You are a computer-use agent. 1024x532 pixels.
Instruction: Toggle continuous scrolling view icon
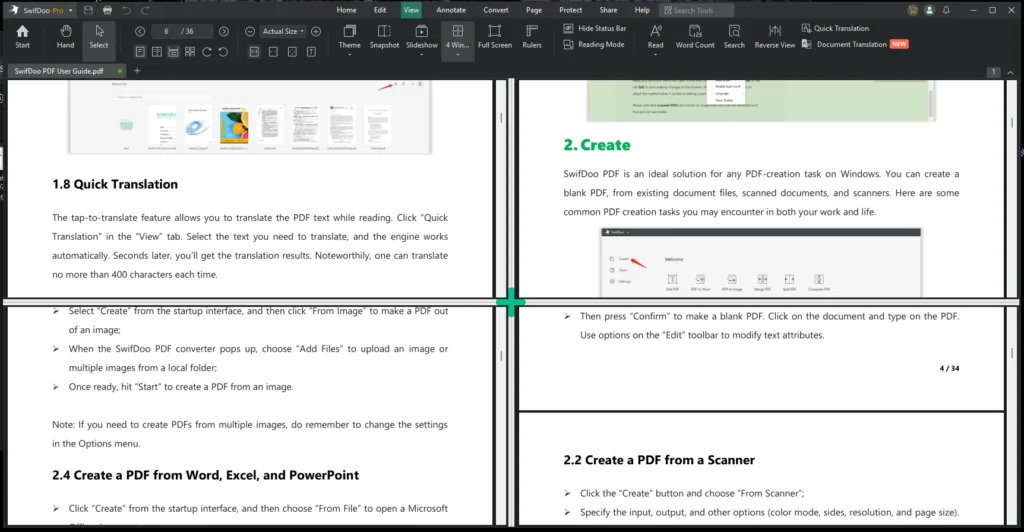[173, 52]
